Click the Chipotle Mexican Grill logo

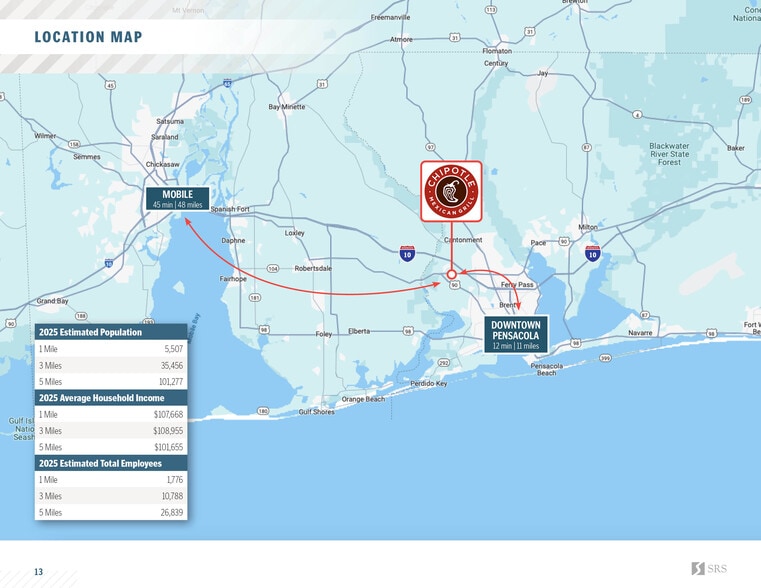point(451,191)
